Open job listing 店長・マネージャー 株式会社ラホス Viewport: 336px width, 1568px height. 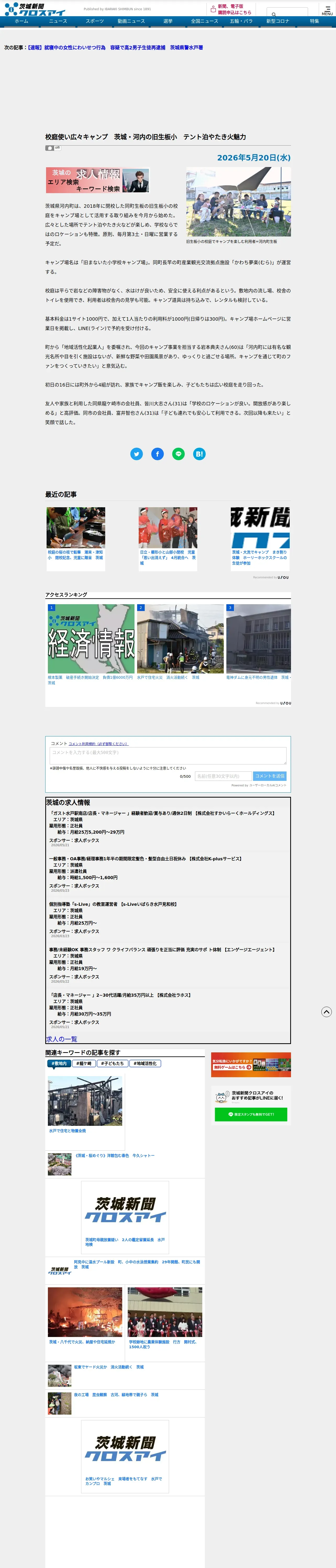120,995
